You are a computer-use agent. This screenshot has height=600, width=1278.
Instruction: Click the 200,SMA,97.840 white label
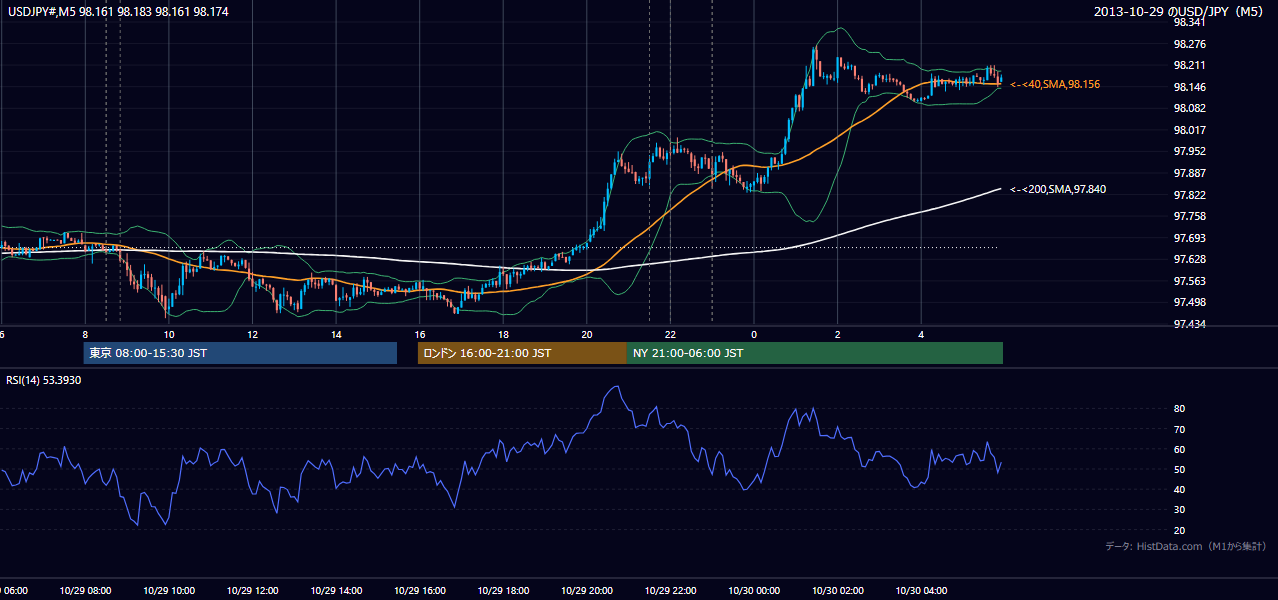pos(1058,189)
